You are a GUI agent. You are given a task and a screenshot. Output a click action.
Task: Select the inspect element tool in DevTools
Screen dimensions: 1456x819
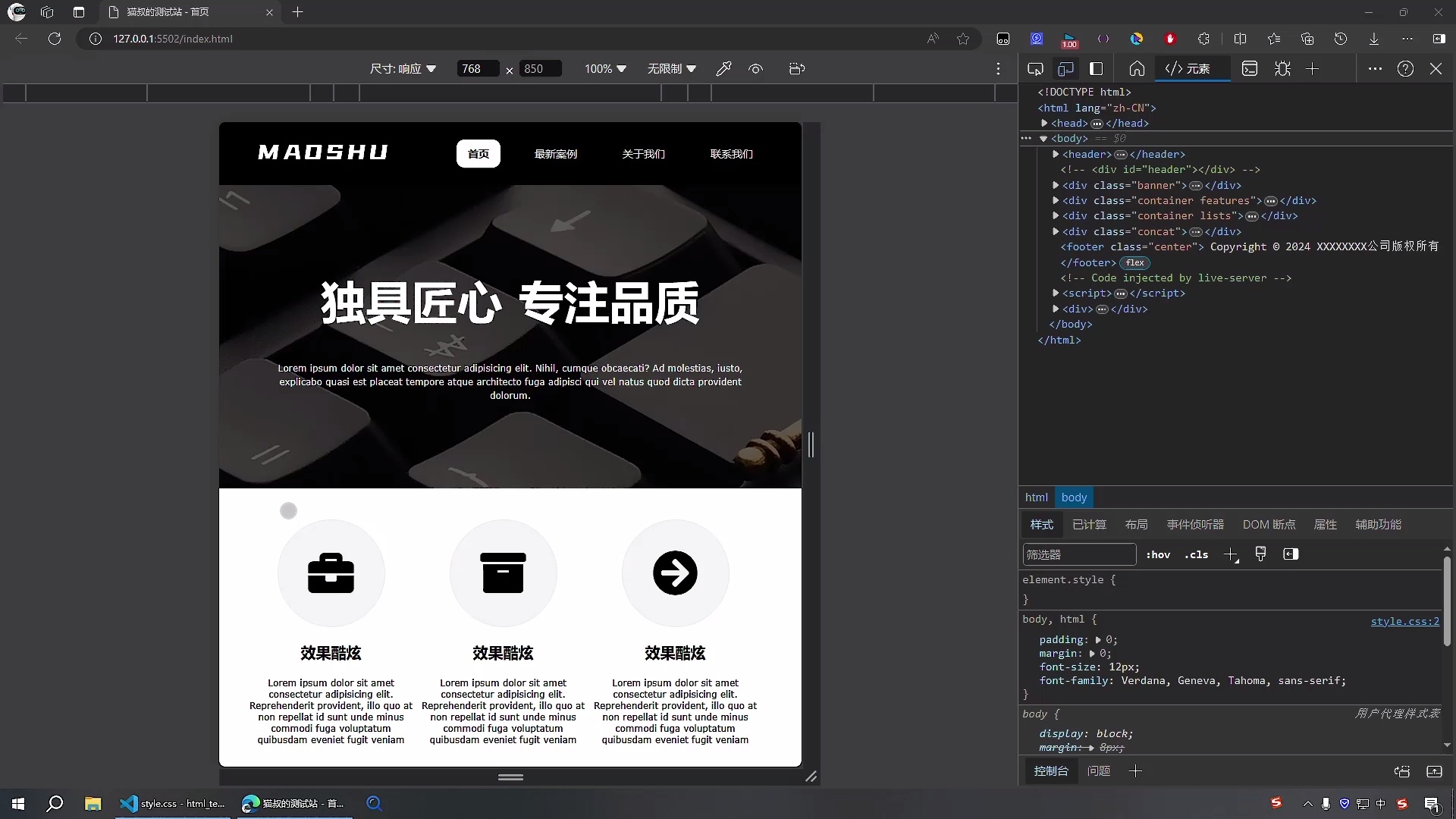click(1036, 68)
